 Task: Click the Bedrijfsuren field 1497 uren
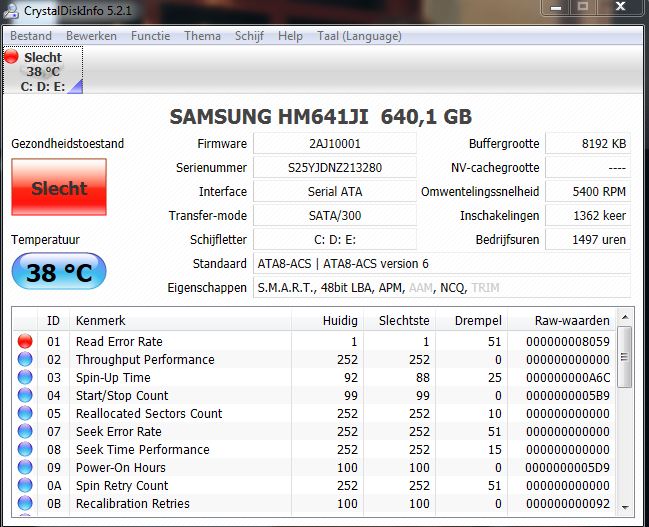(x=588, y=239)
